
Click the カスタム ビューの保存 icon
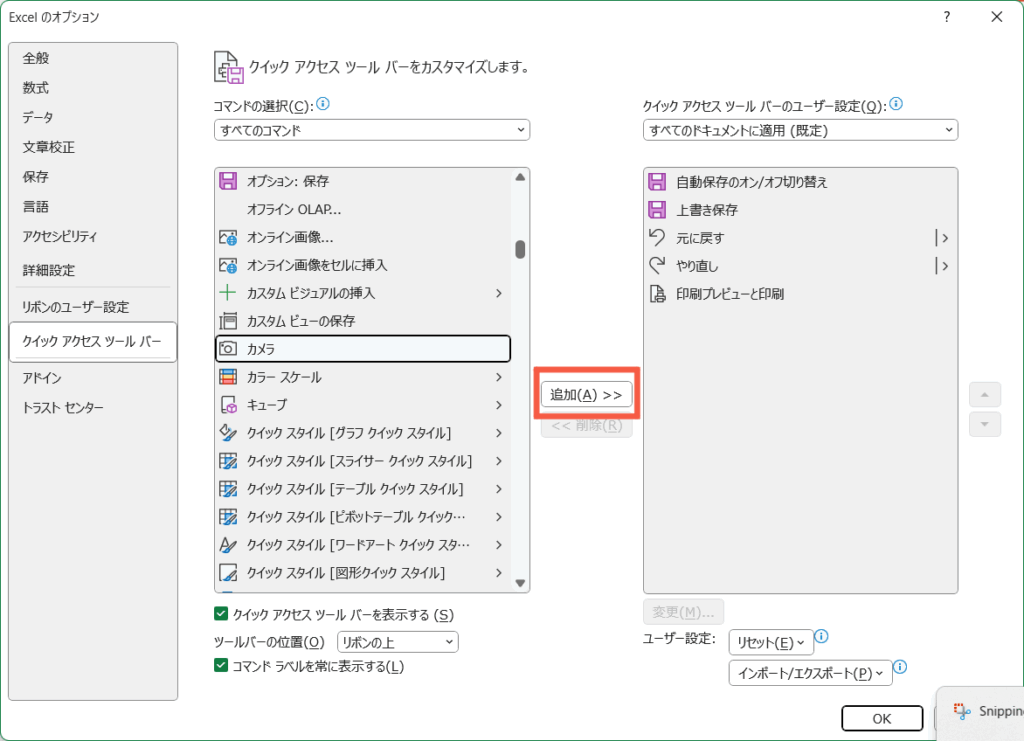point(228,321)
